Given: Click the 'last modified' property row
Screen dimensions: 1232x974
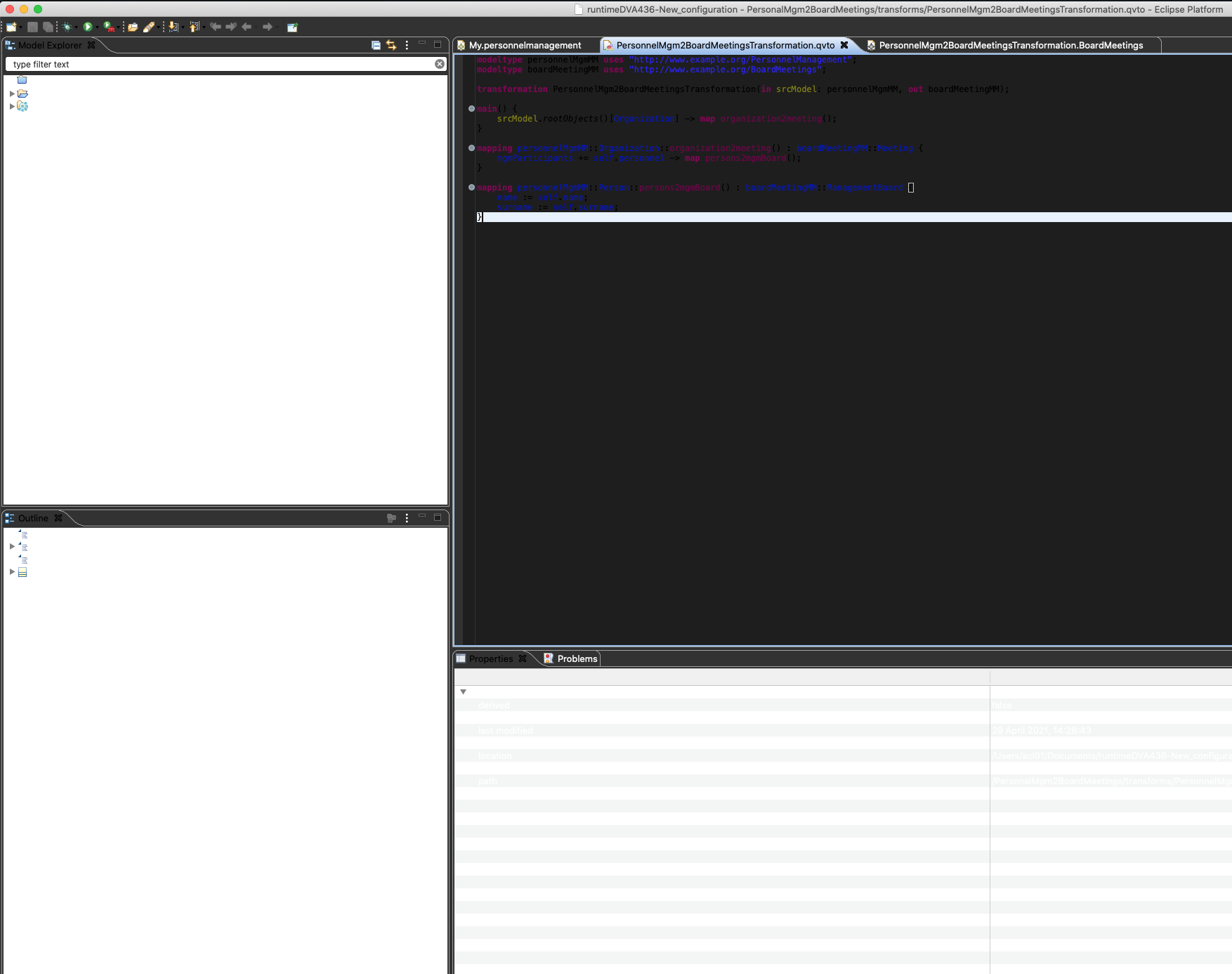Looking at the screenshot, I should [x=843, y=731].
